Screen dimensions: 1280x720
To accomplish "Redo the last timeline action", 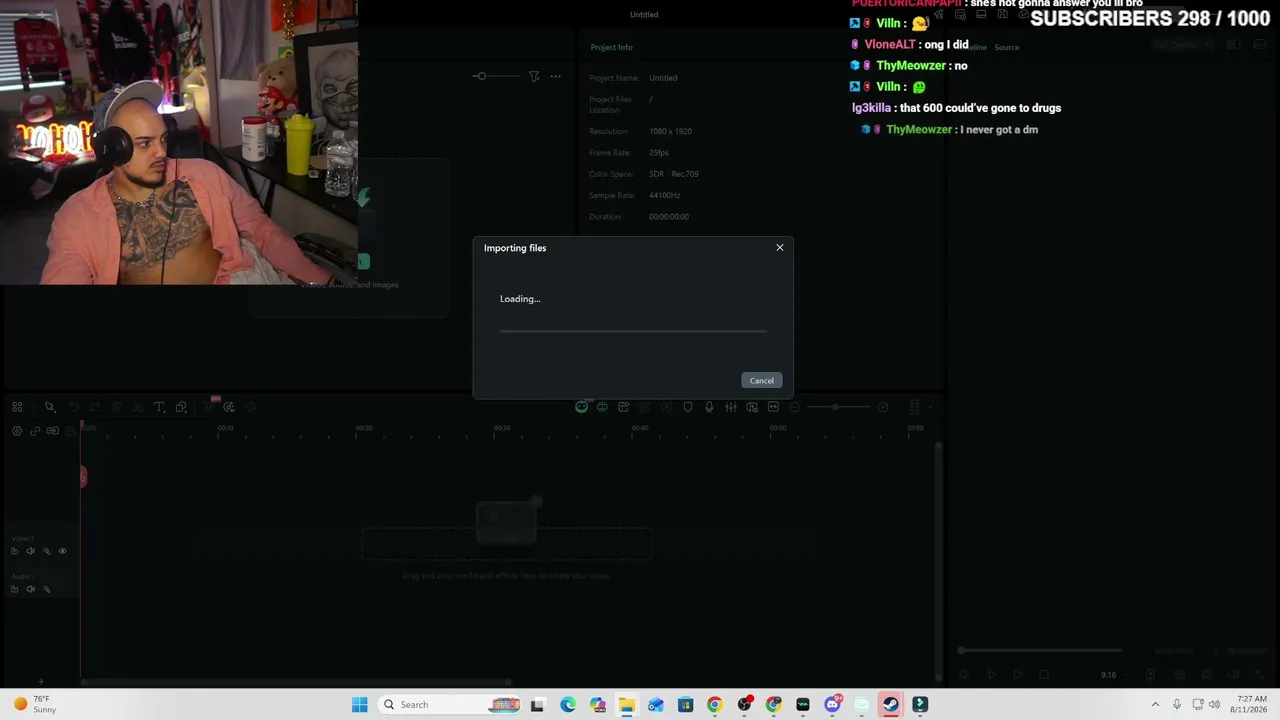I will pos(95,407).
